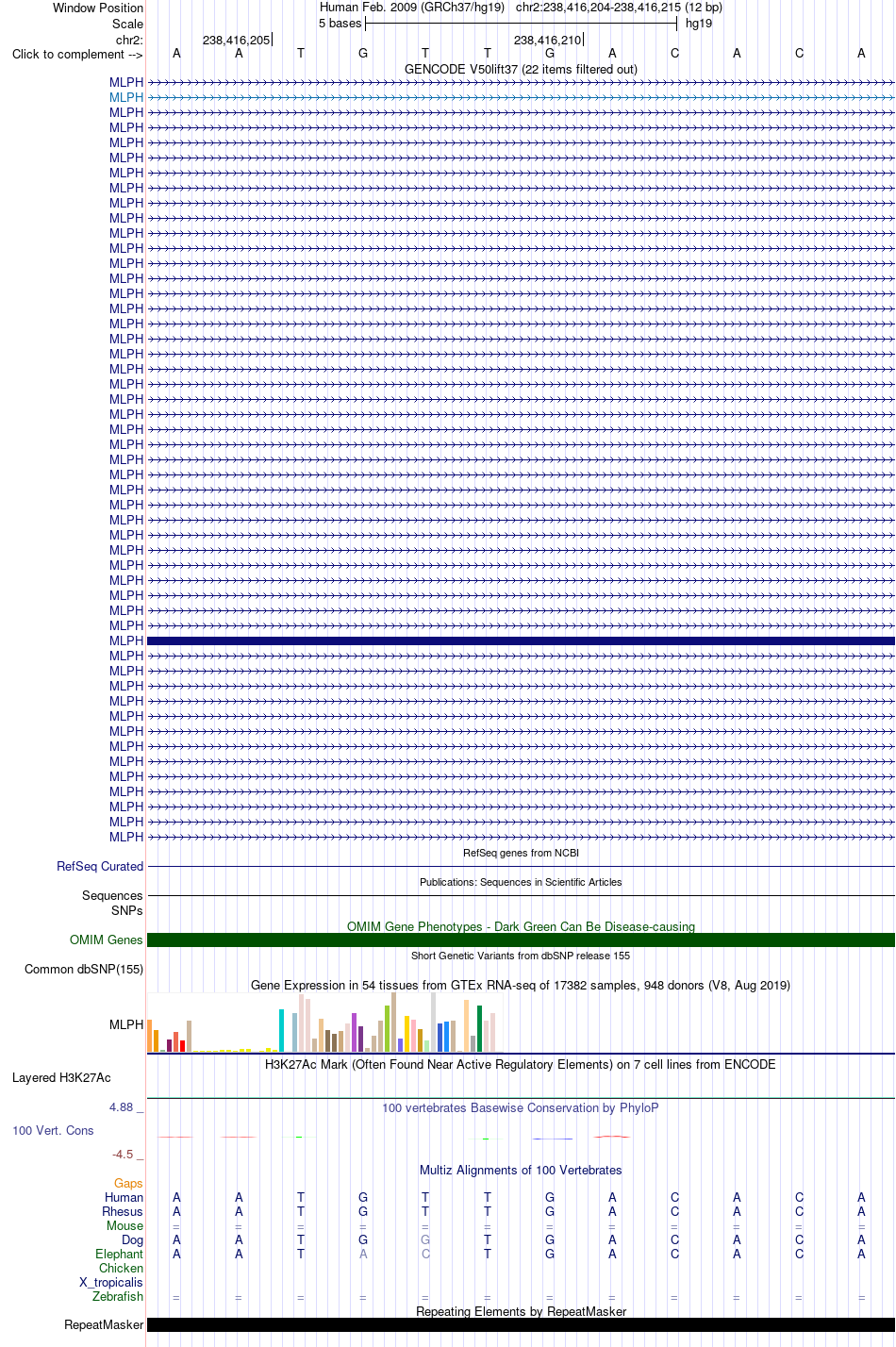This screenshot has width=896, height=1347.
Task: Click the Dog species row label
Action: point(133,1239)
